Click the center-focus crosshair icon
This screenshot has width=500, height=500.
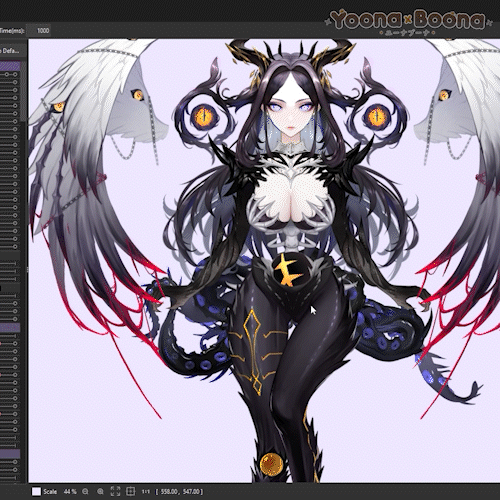coord(131,491)
